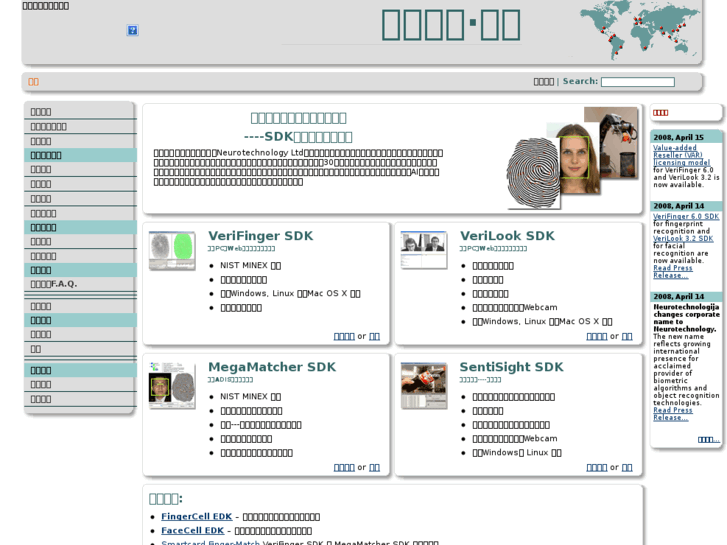
Task: Click the VeriLook SDK face screenshot thumbnail
Action: coord(424,250)
